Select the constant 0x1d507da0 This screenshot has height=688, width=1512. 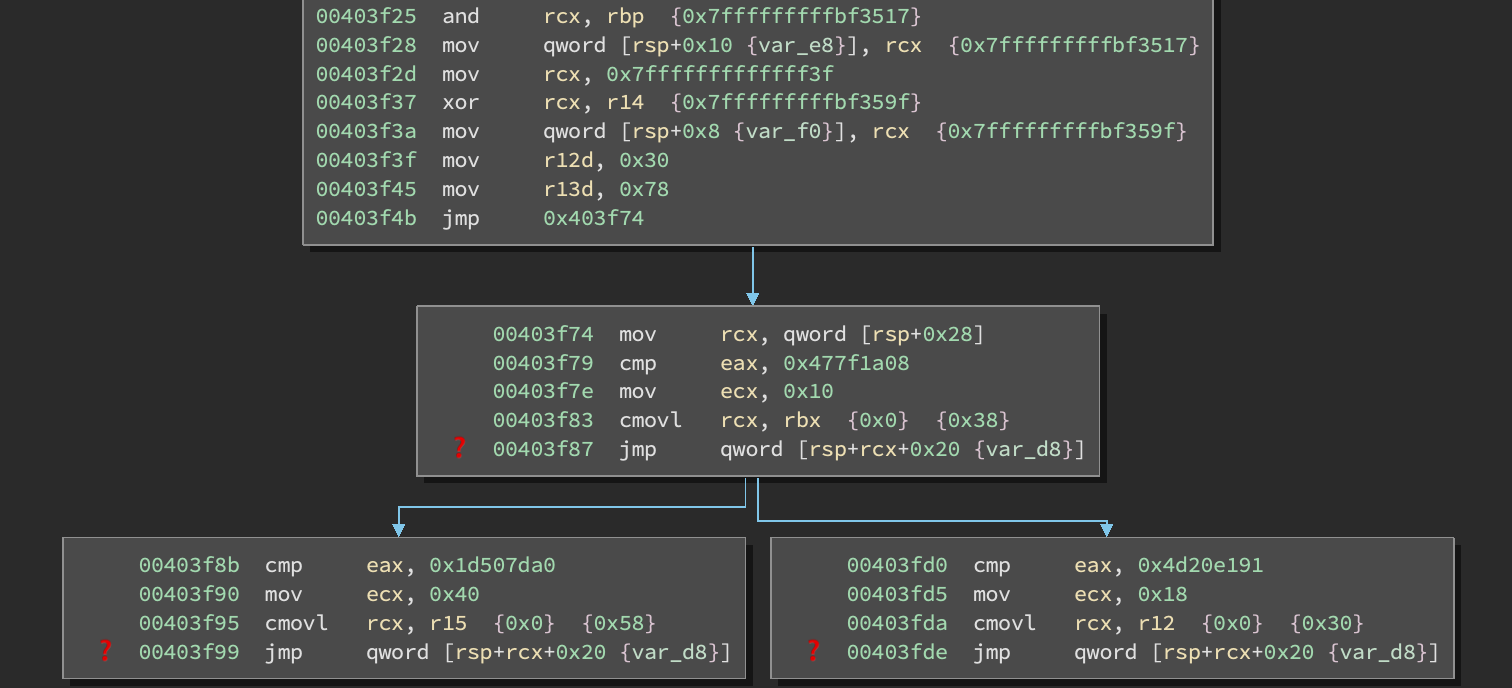pos(492,565)
